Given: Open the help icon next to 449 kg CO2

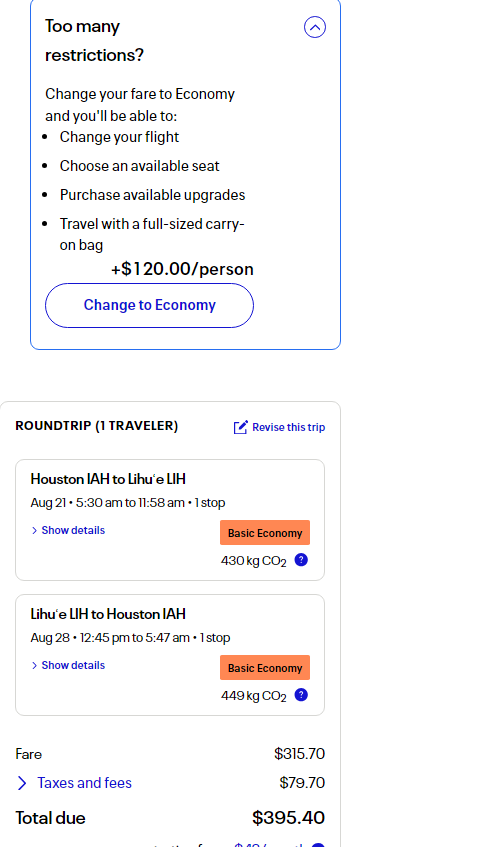Looking at the screenshot, I should tap(301, 695).
